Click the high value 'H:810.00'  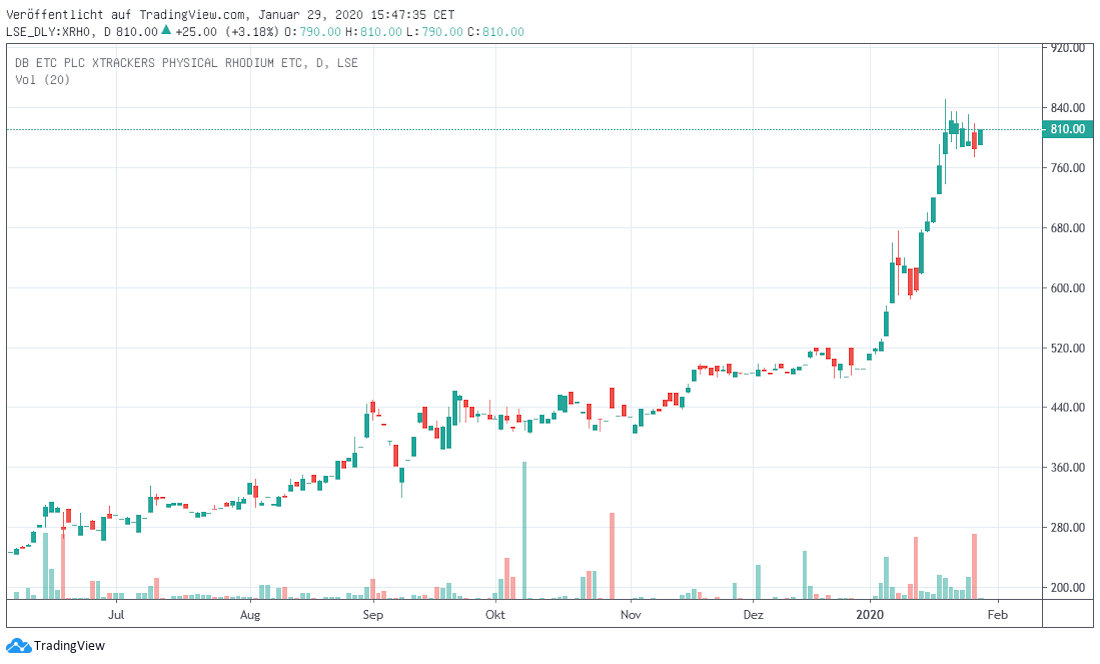(x=373, y=32)
